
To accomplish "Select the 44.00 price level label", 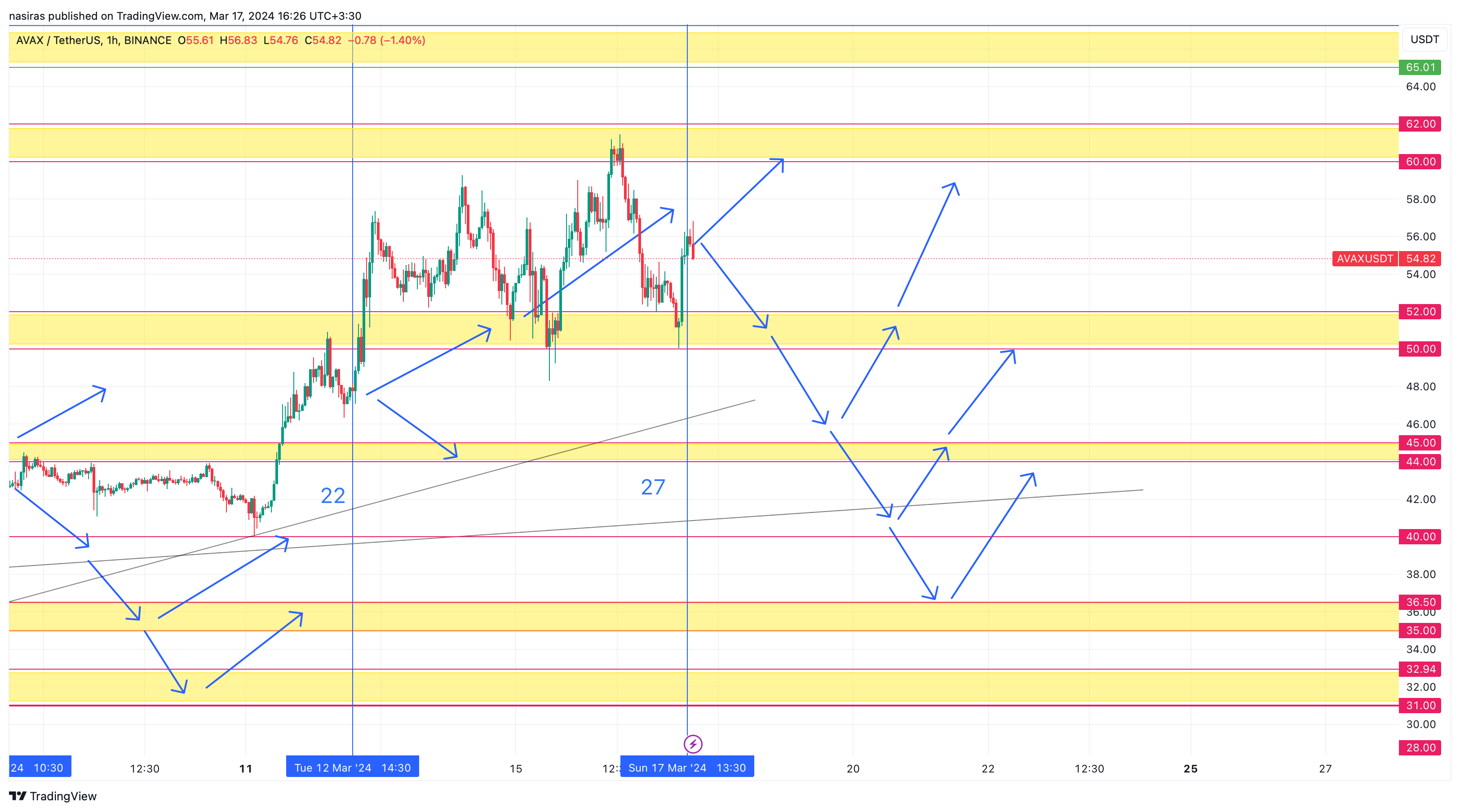I will (x=1420, y=461).
